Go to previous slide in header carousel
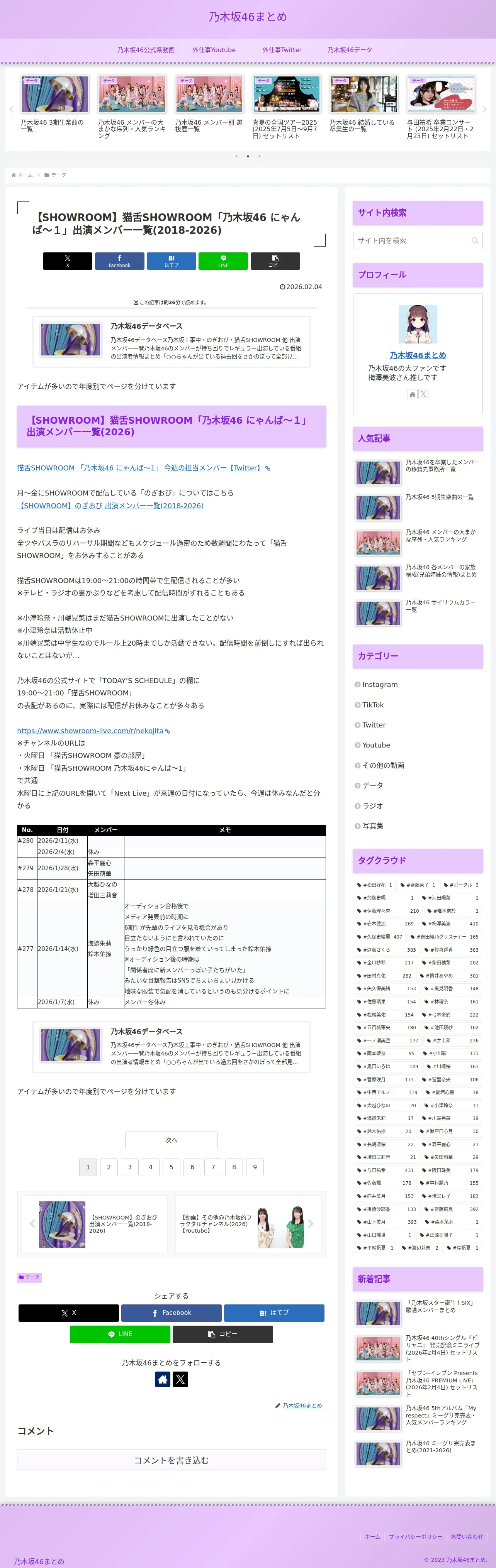Image resolution: width=496 pixels, height=1568 pixels. (x=12, y=110)
